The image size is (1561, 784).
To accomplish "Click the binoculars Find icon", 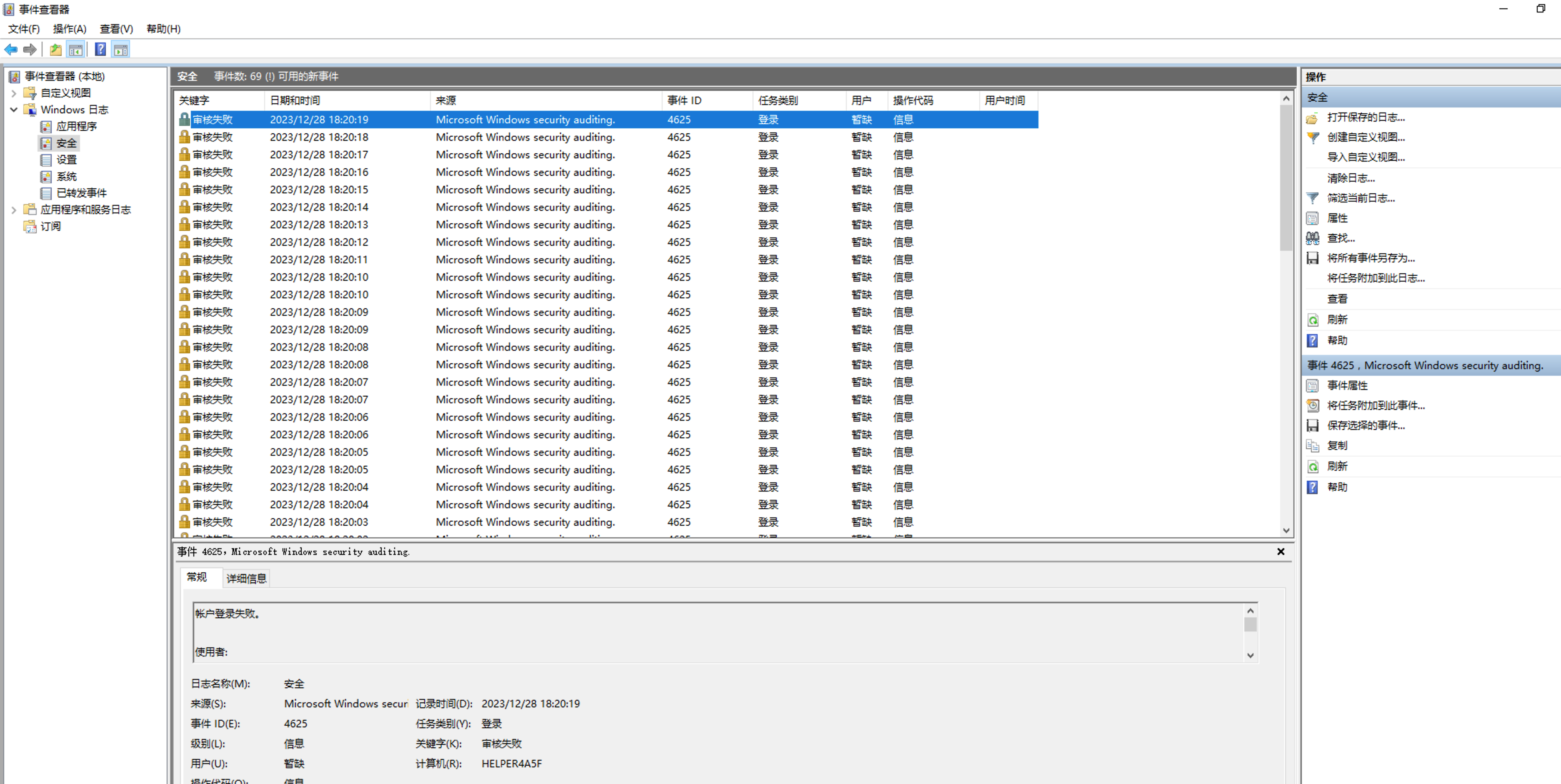I will click(1313, 238).
